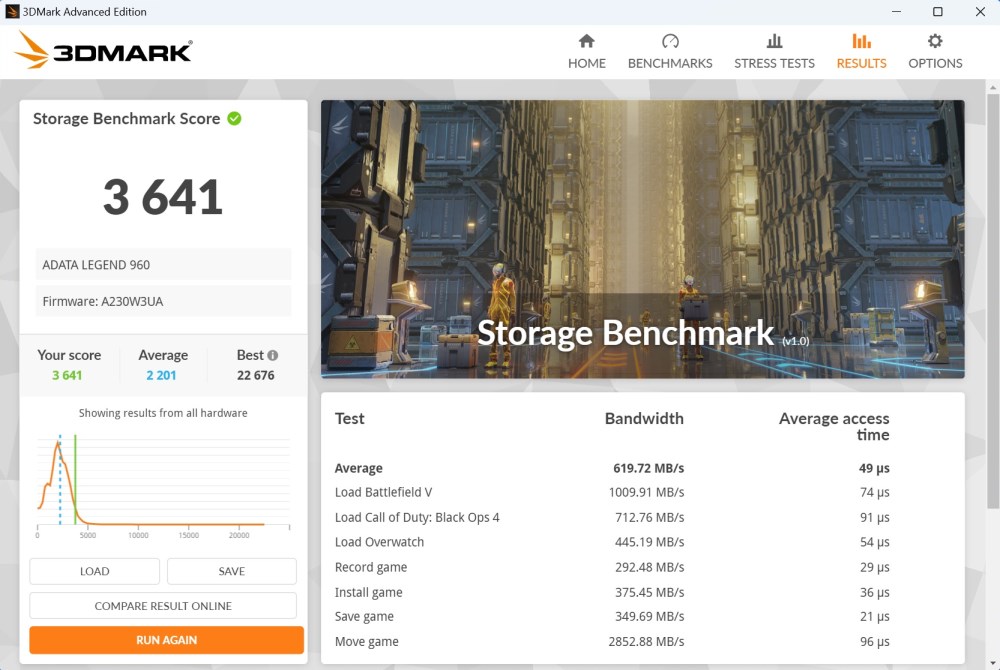Click the vertical scrollbar on the right
The image size is (1000, 670).
(992, 300)
